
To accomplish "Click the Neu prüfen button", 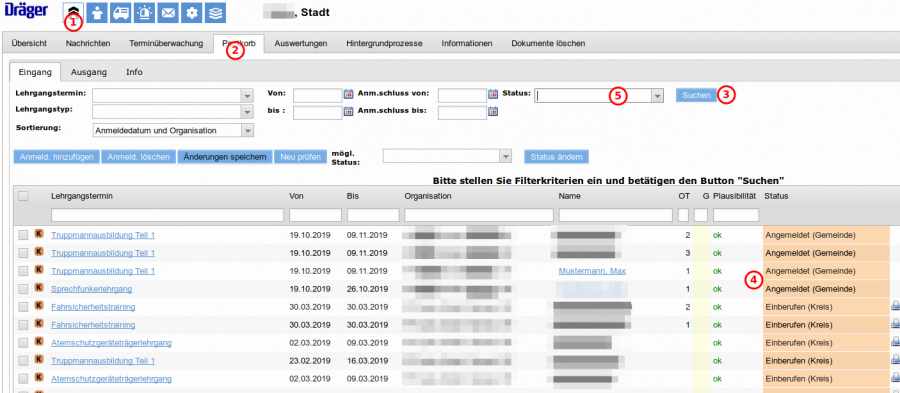I will point(300,157).
